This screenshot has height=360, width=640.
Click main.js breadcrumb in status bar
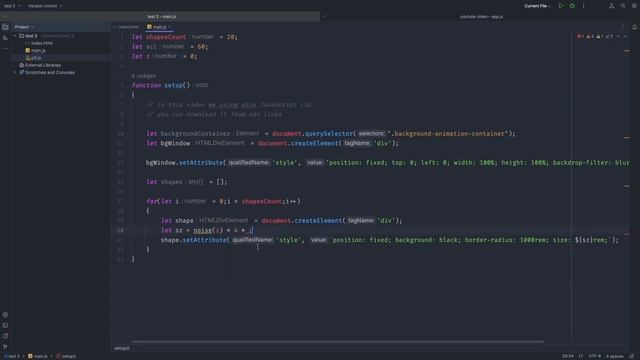[38, 356]
